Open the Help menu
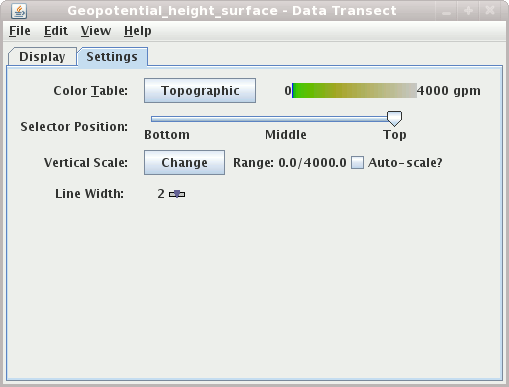The height and width of the screenshot is (387, 509). [137, 31]
